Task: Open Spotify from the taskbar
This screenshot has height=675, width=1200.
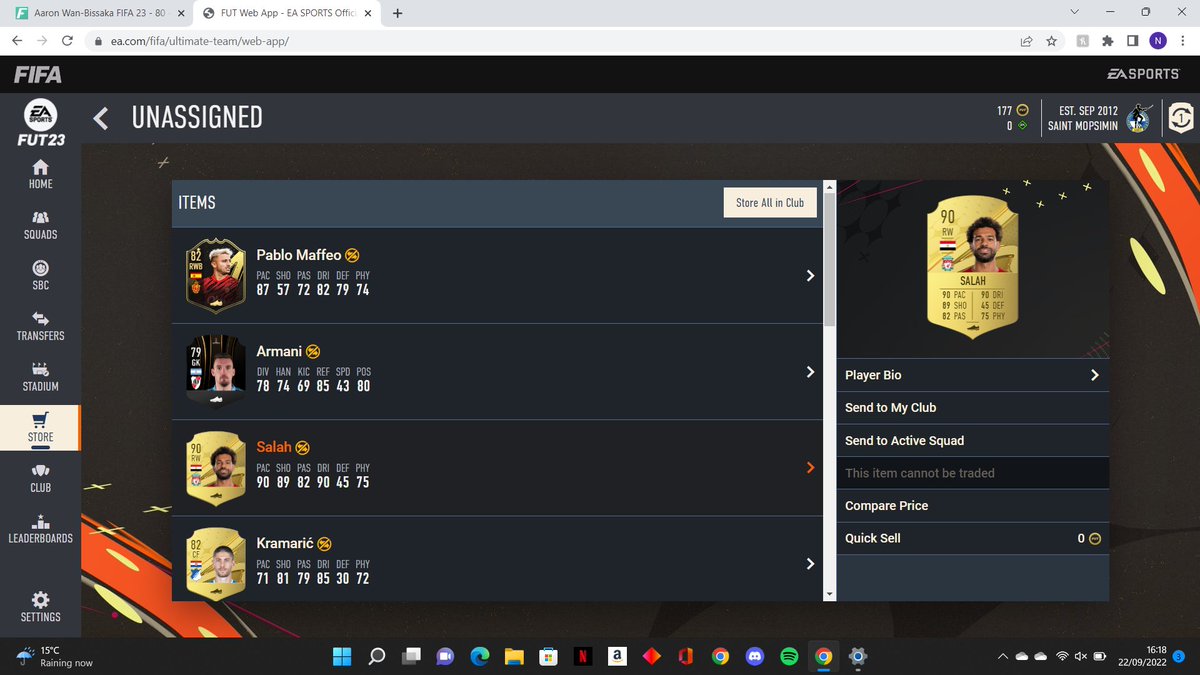Action: click(x=789, y=657)
